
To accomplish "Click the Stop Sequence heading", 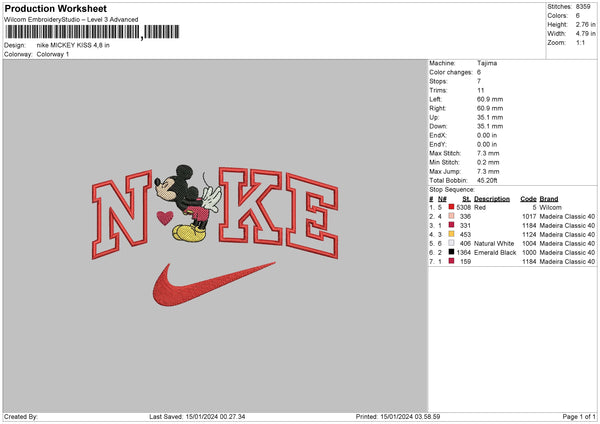I will pyautogui.click(x=452, y=190).
